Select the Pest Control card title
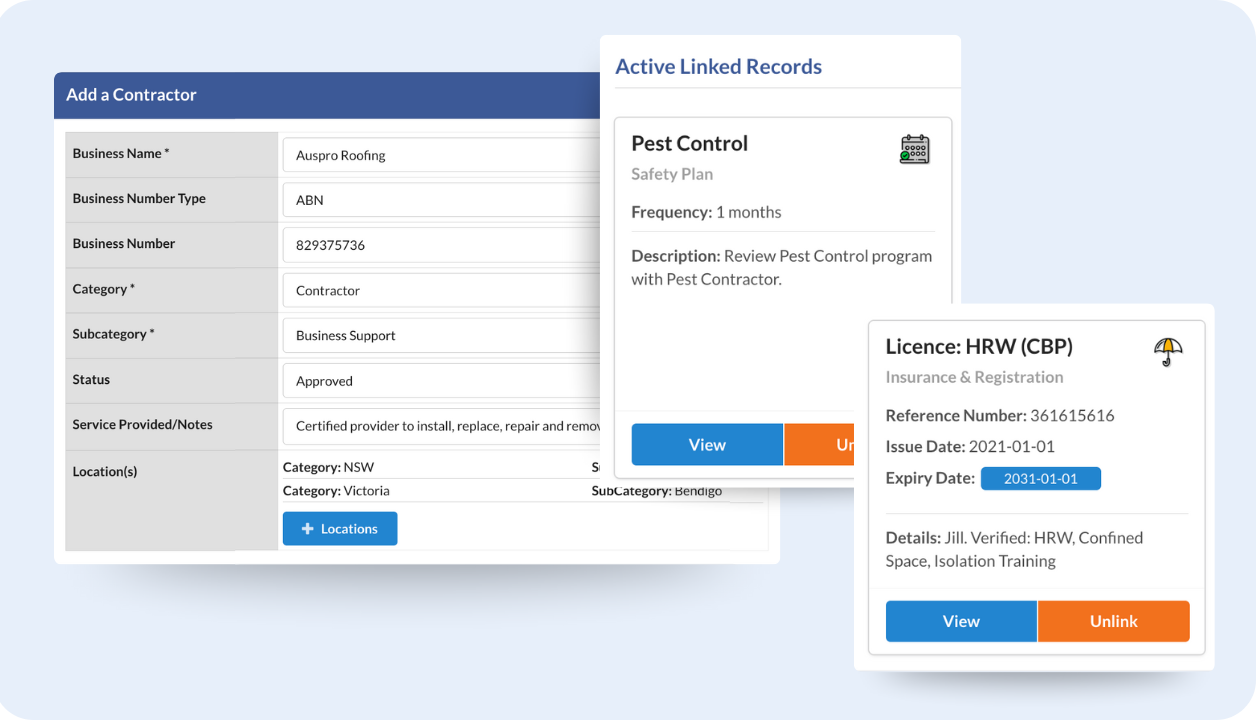Image resolution: width=1256 pixels, height=720 pixels. point(689,144)
